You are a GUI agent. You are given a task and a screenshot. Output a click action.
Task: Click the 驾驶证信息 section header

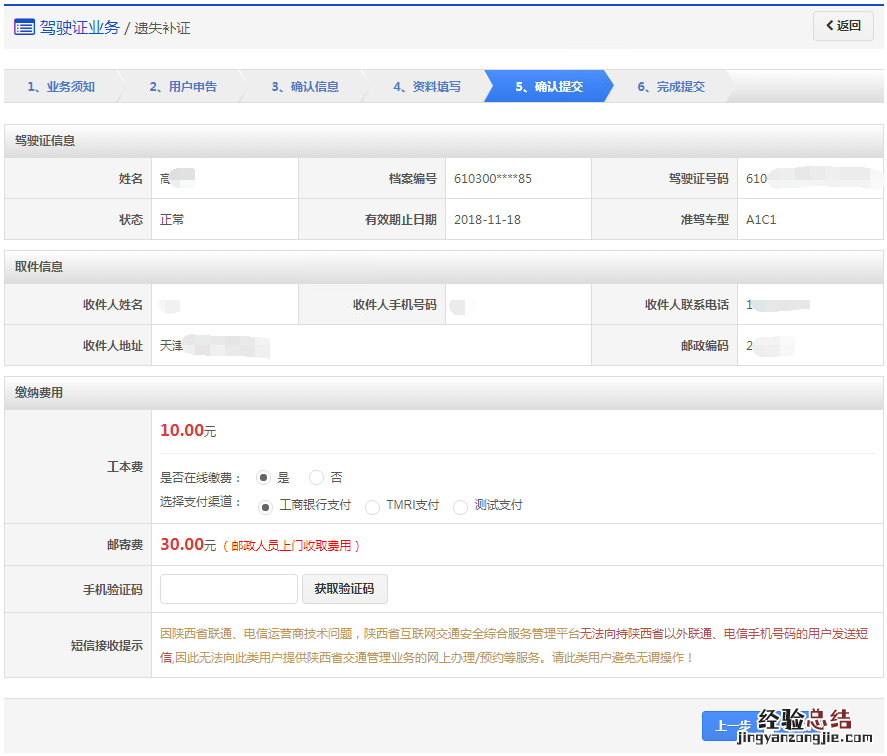(45, 141)
